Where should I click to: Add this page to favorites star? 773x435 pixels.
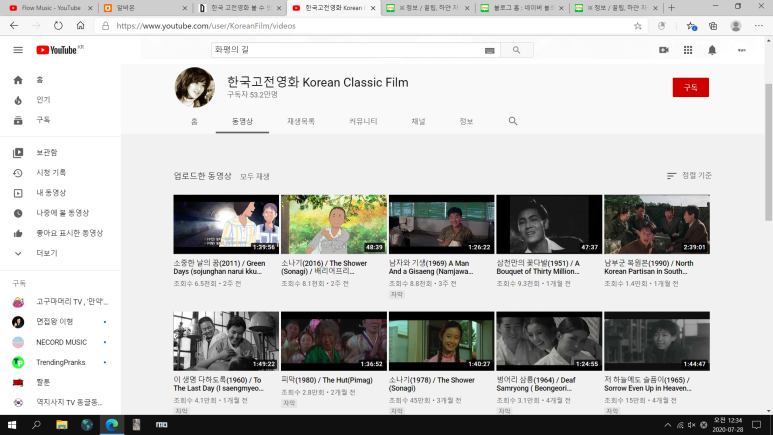point(637,26)
